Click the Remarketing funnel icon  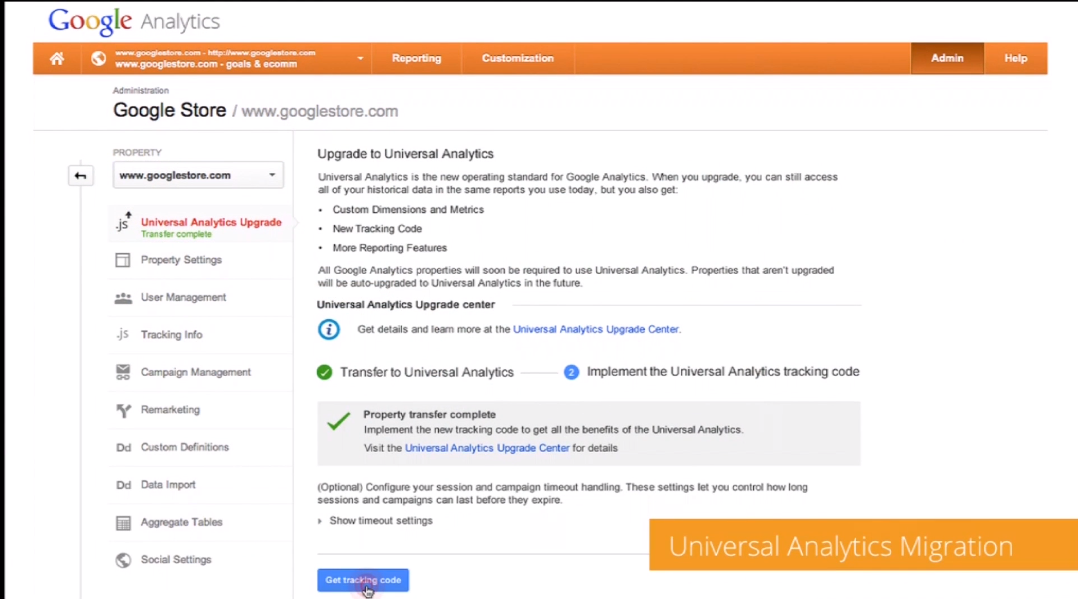(x=123, y=410)
